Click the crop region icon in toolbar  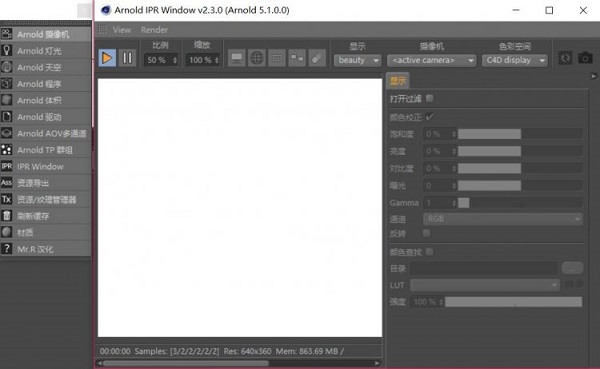(x=277, y=58)
